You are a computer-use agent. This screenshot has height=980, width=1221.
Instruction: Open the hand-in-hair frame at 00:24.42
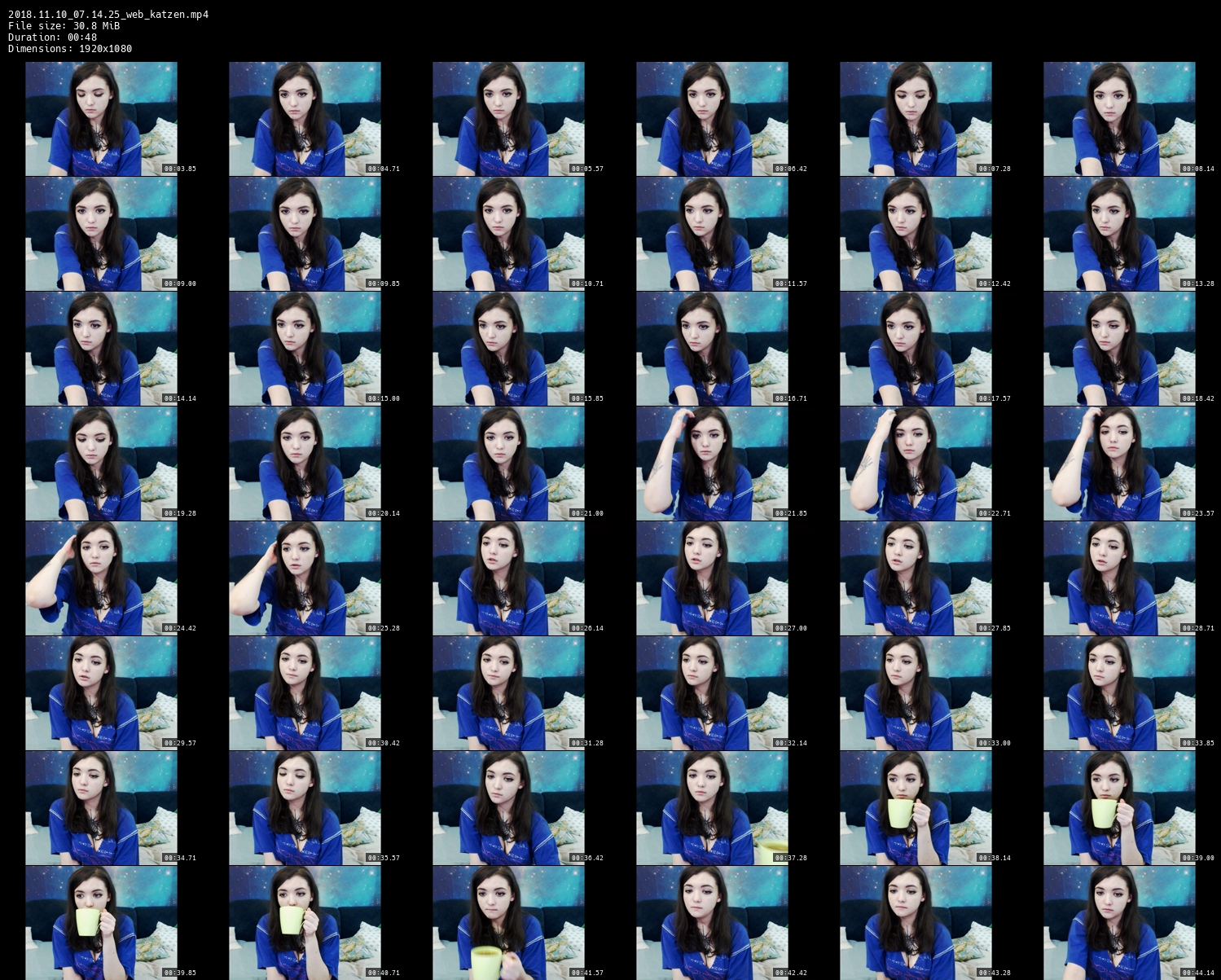(101, 578)
